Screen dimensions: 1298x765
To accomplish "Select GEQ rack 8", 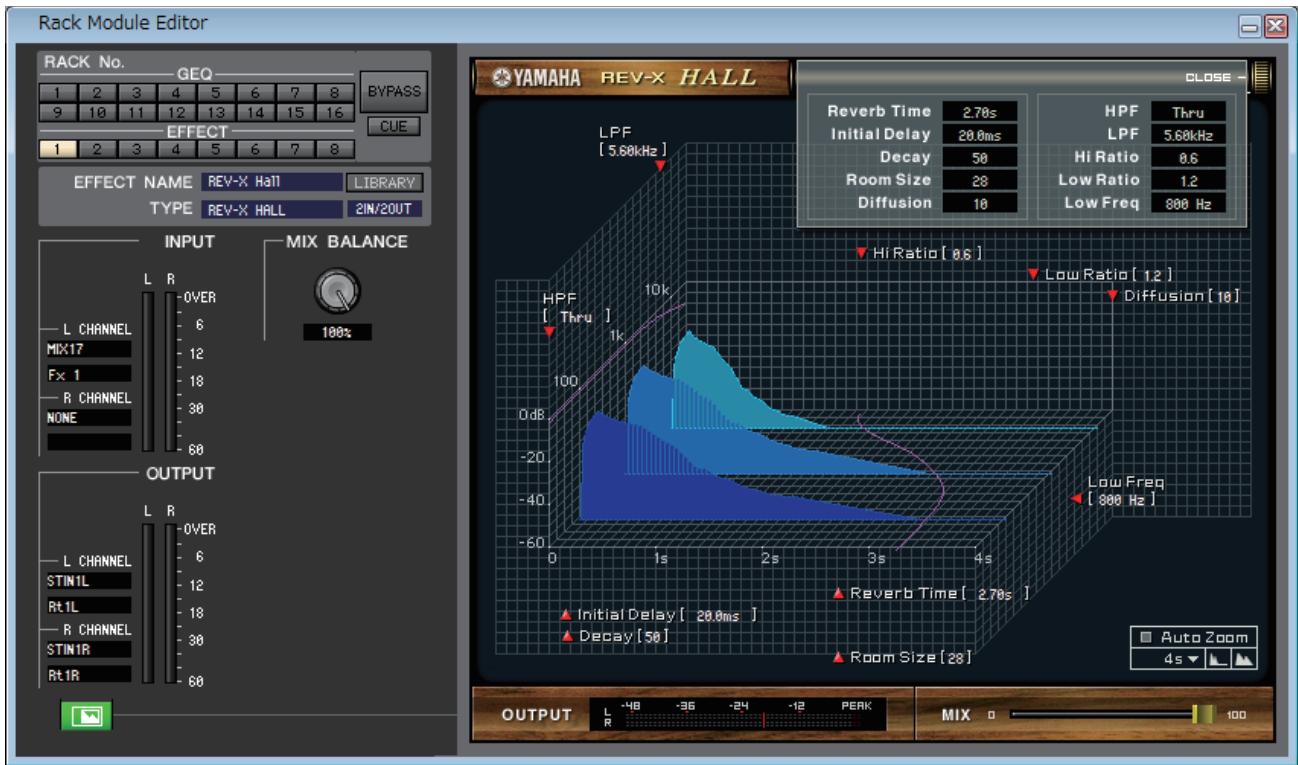I will pos(335,92).
